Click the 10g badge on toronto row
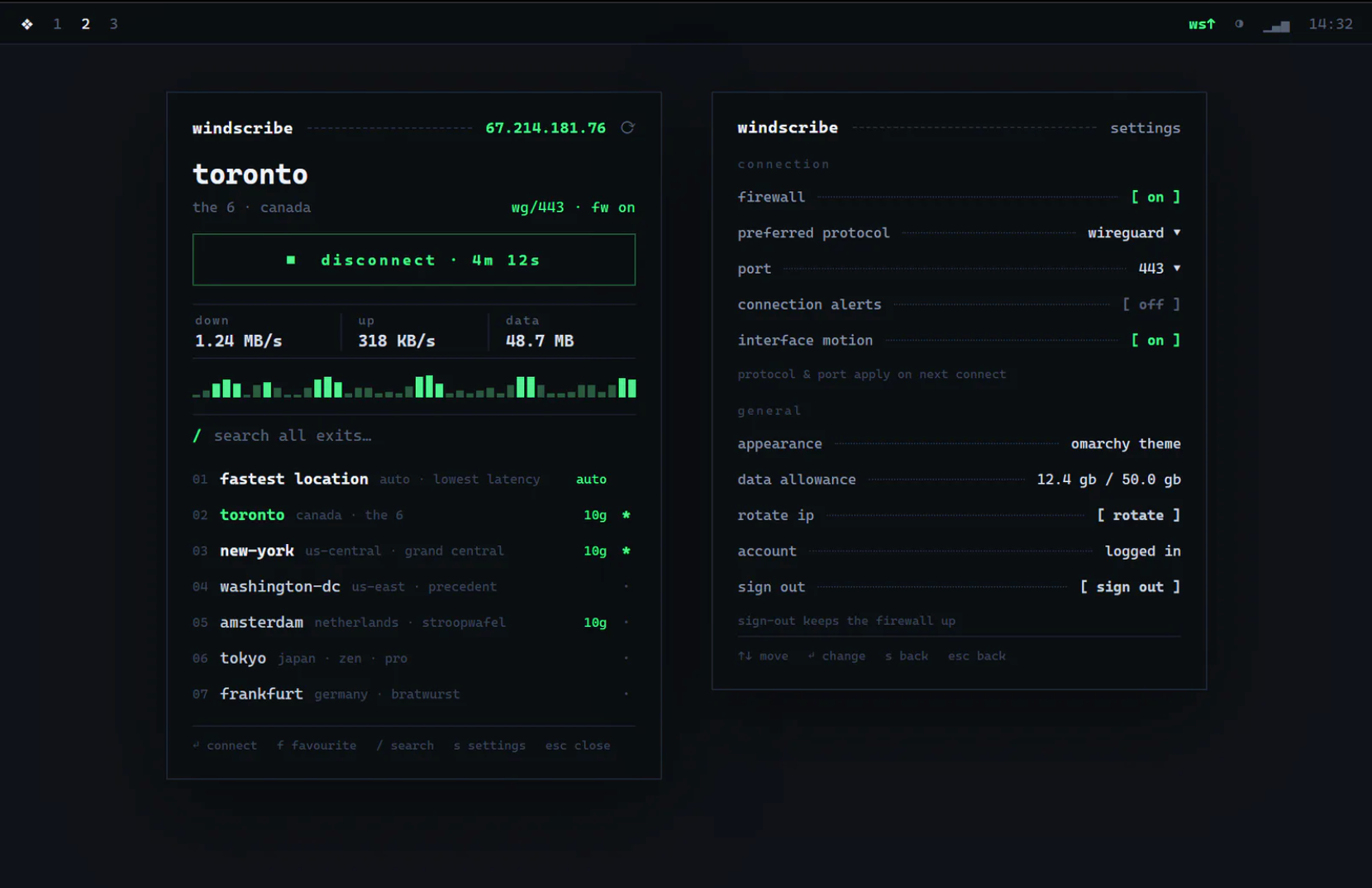This screenshot has width=1372, height=888. tap(595, 515)
